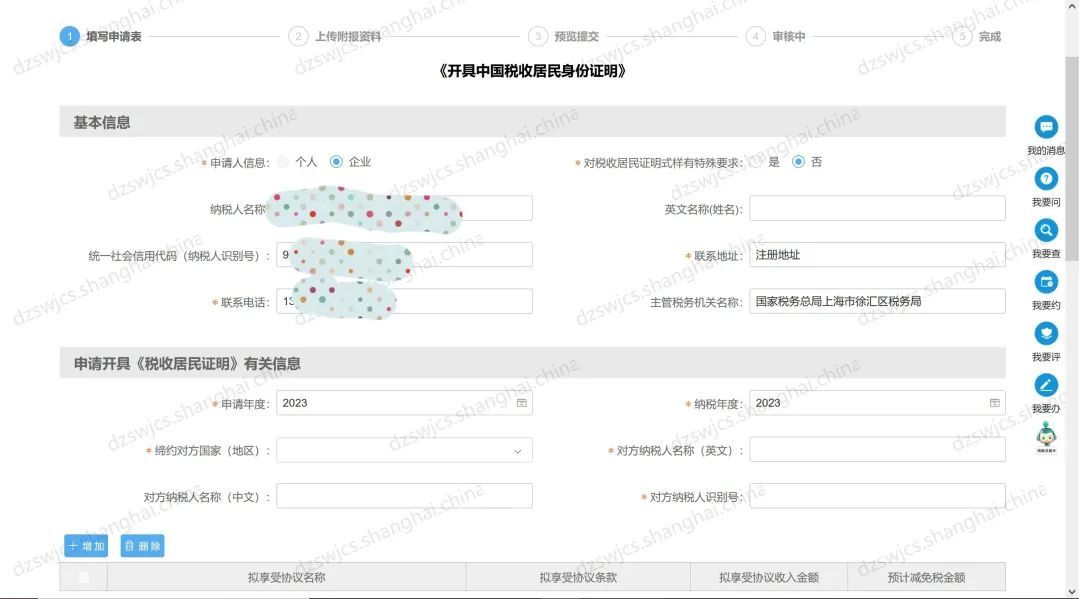Screen dimensions: 1080x599
Task: Click the 删除 delete row button
Action: [142, 546]
